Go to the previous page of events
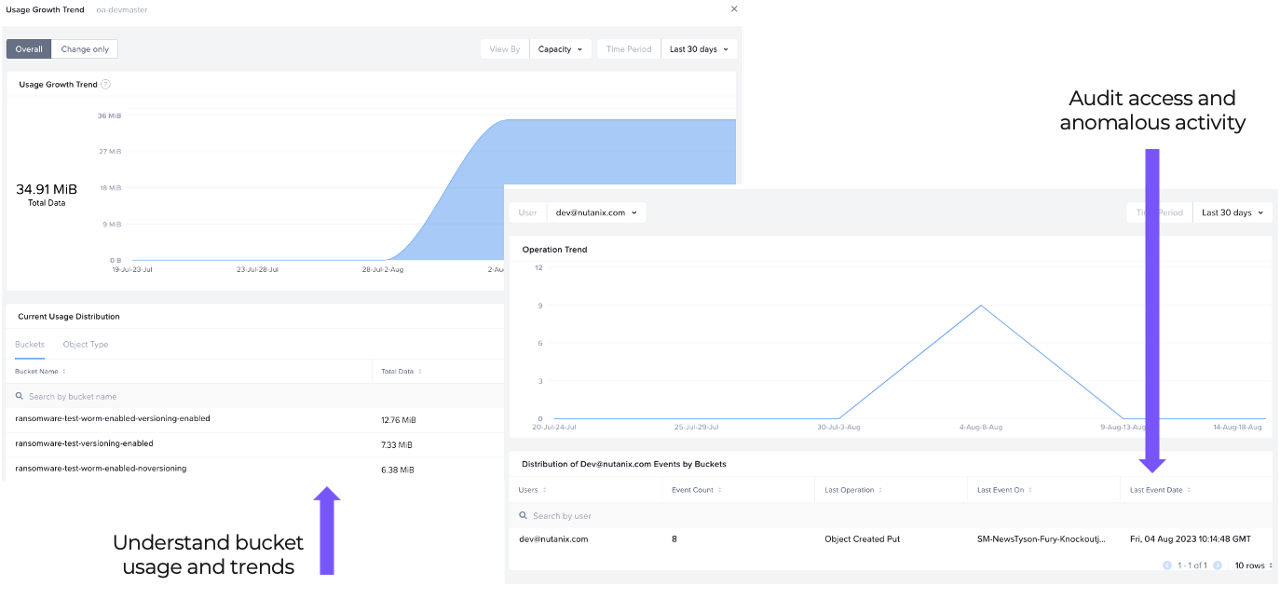Viewport: 1280px width, 593px height. [x=1167, y=566]
